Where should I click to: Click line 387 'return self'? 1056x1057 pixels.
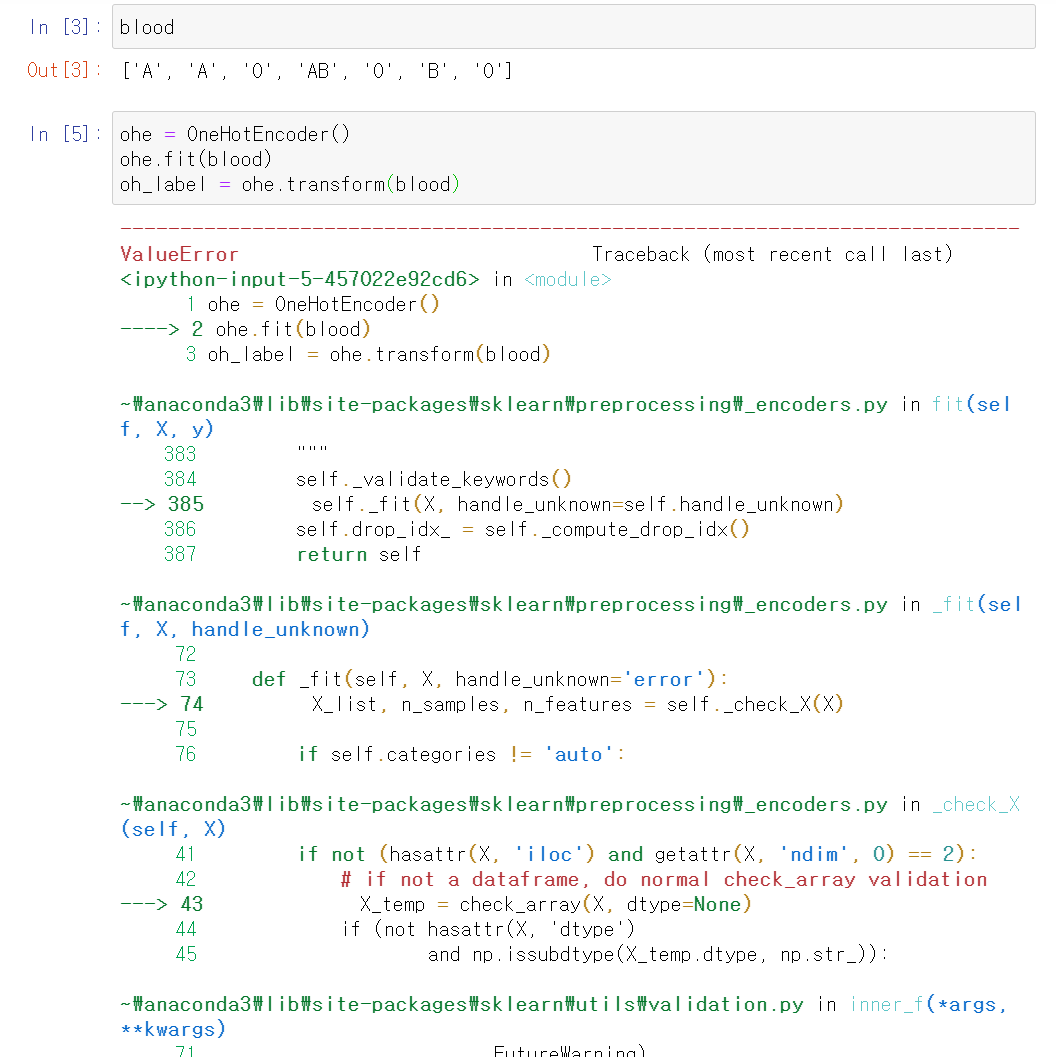(359, 554)
